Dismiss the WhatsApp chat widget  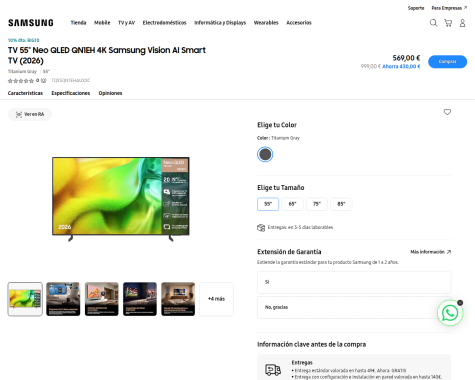(x=460, y=303)
